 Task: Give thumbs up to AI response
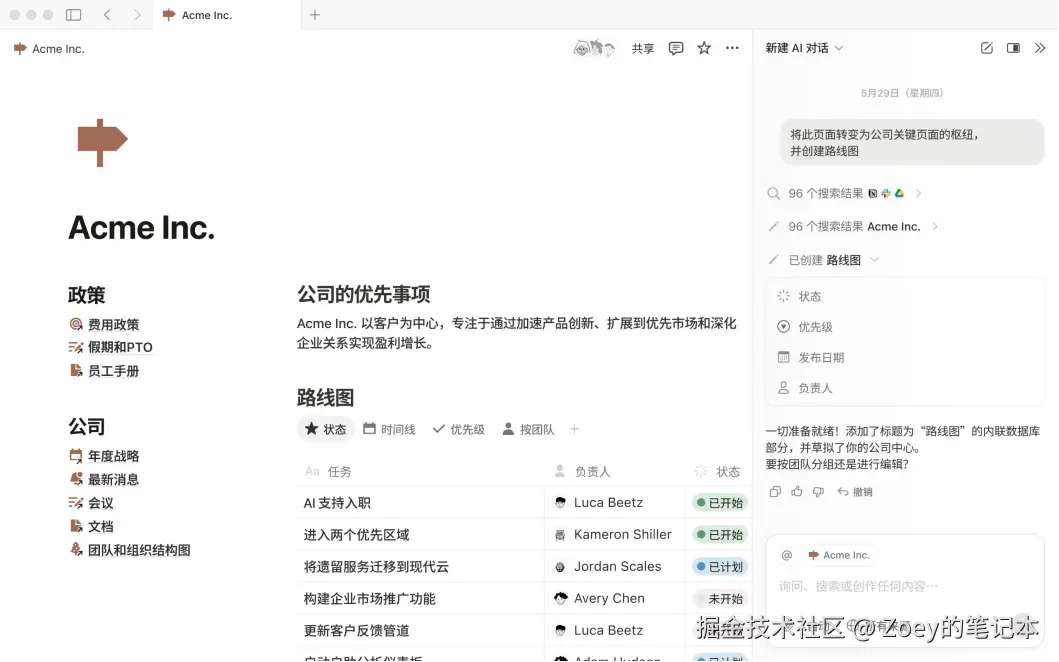pyautogui.click(x=797, y=492)
